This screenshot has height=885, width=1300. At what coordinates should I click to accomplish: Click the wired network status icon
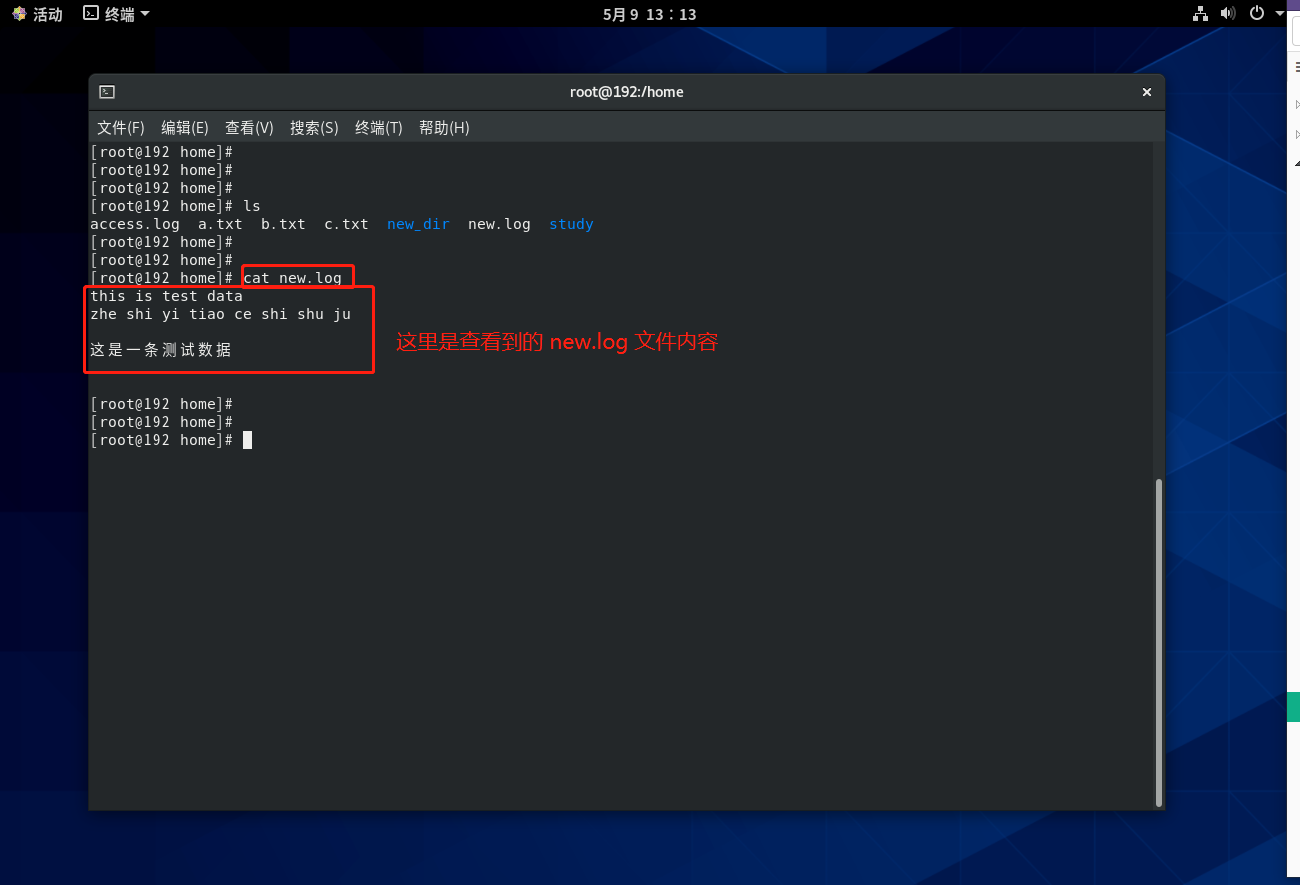(x=1200, y=14)
